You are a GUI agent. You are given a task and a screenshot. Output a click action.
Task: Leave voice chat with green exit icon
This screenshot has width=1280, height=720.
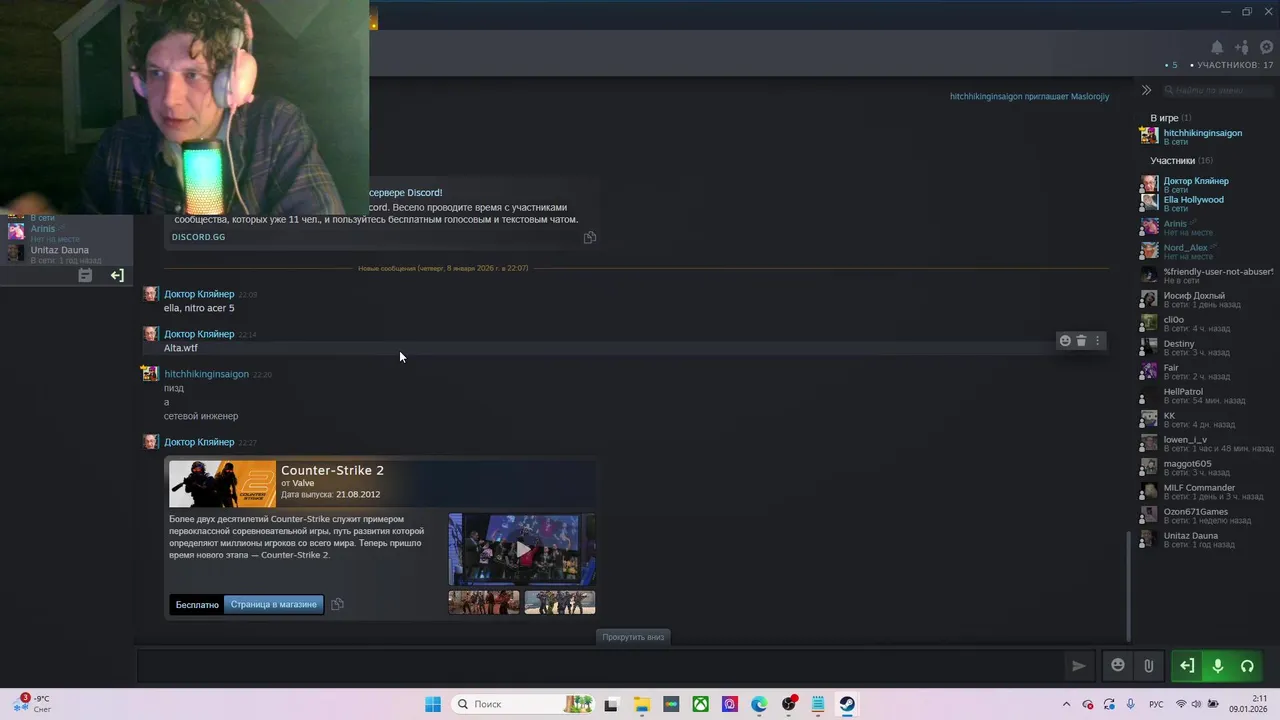1187,666
